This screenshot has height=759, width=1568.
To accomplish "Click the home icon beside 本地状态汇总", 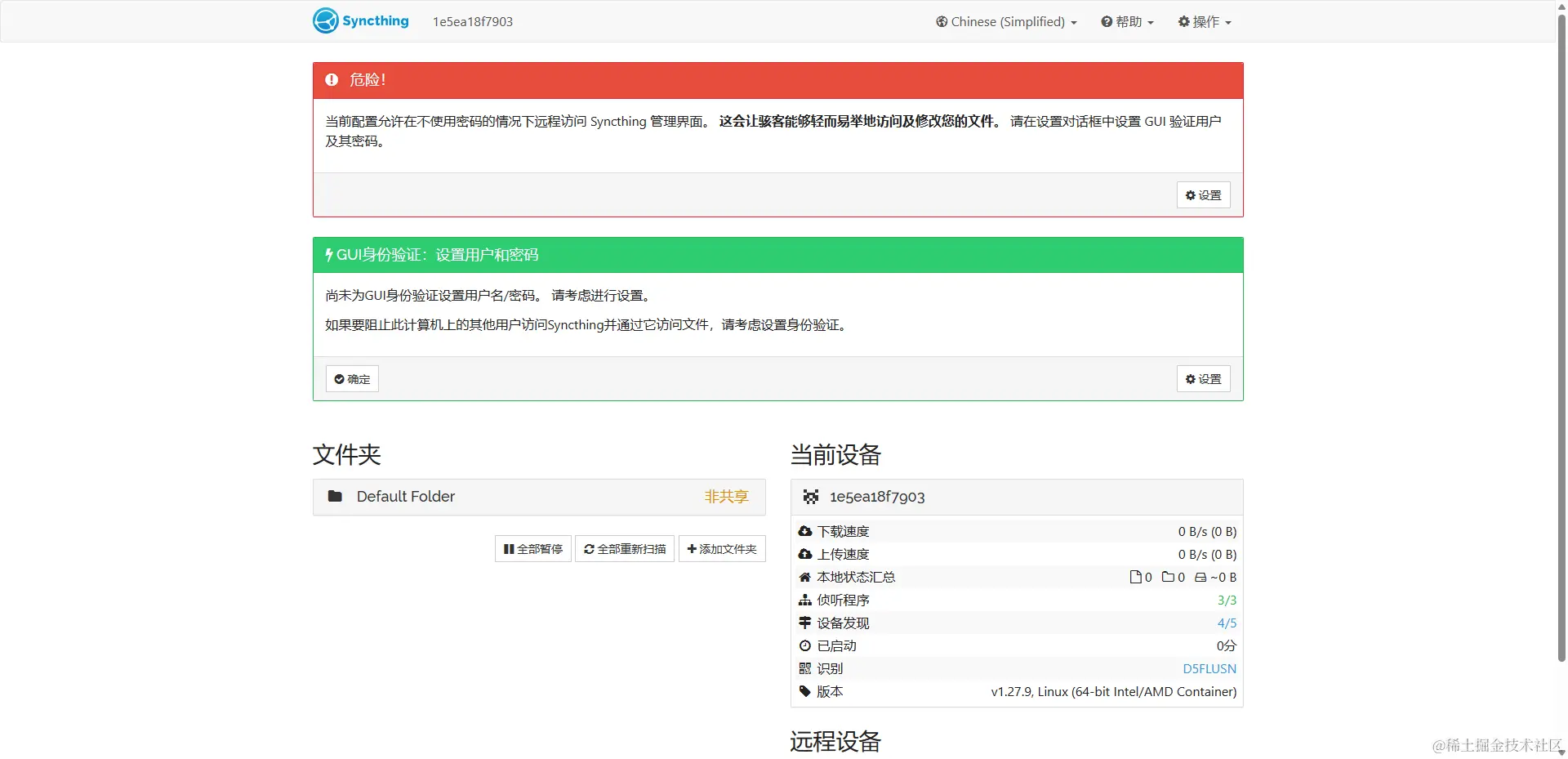I will click(805, 577).
